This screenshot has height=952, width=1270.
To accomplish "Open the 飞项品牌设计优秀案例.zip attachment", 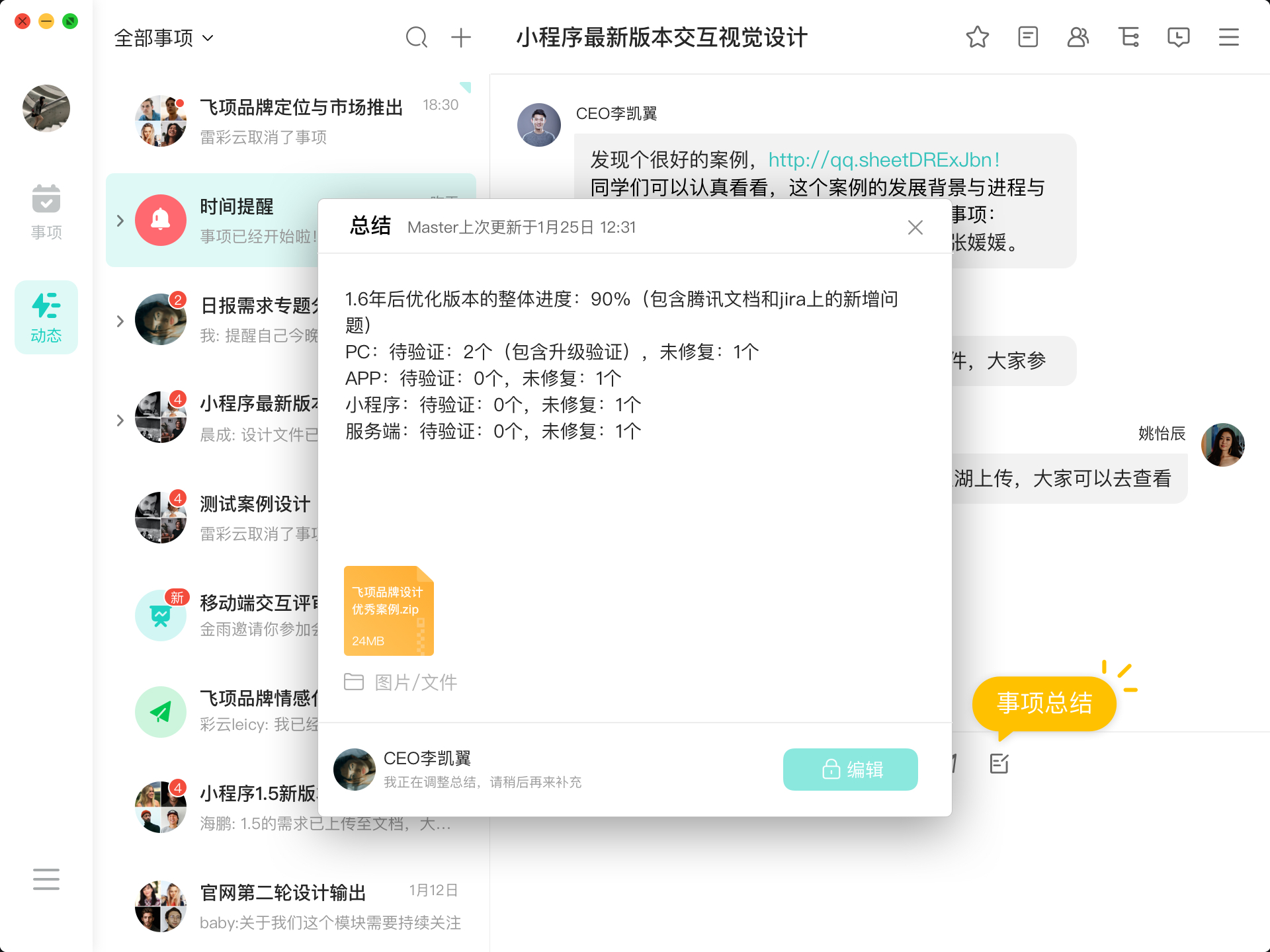I will [388, 611].
